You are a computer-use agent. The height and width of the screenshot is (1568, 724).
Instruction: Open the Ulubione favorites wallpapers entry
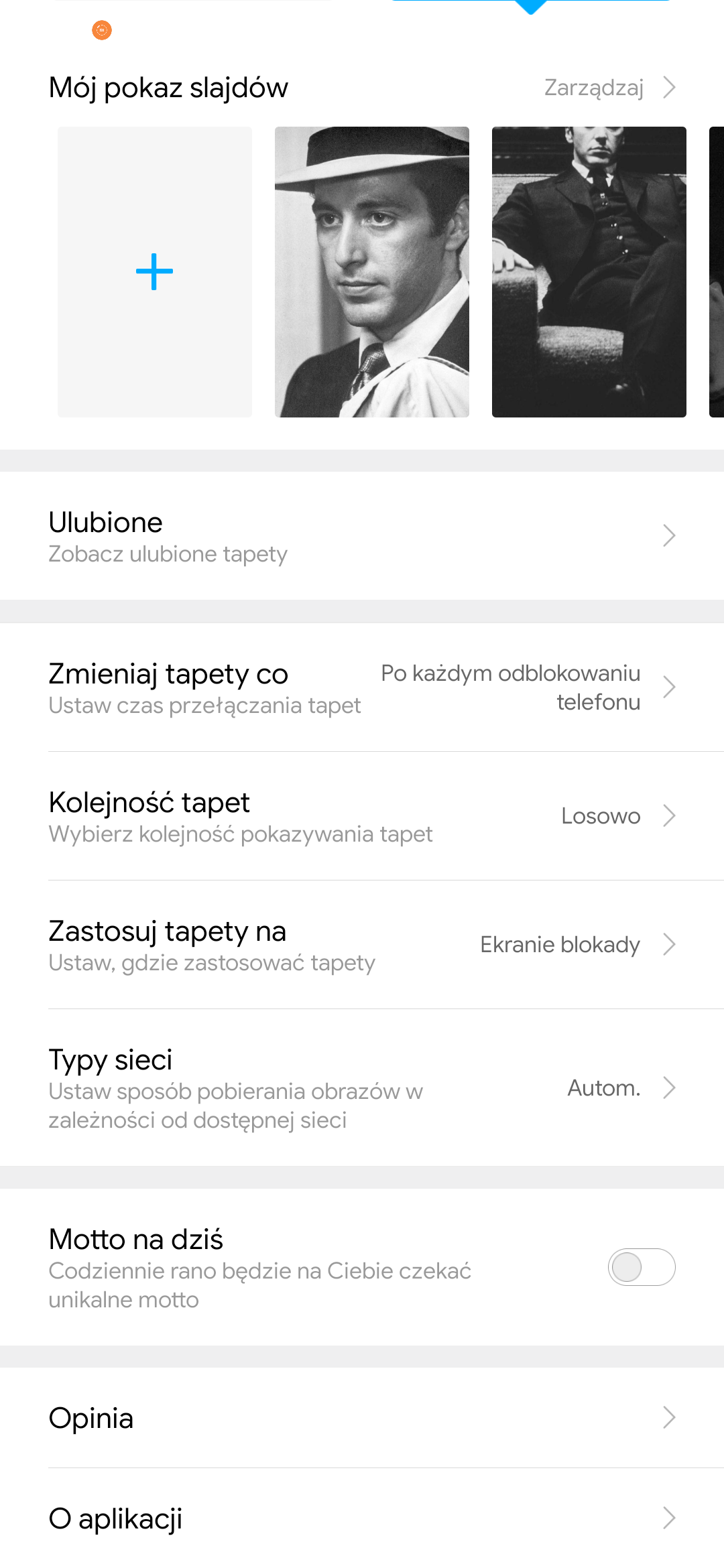[x=168, y=536]
